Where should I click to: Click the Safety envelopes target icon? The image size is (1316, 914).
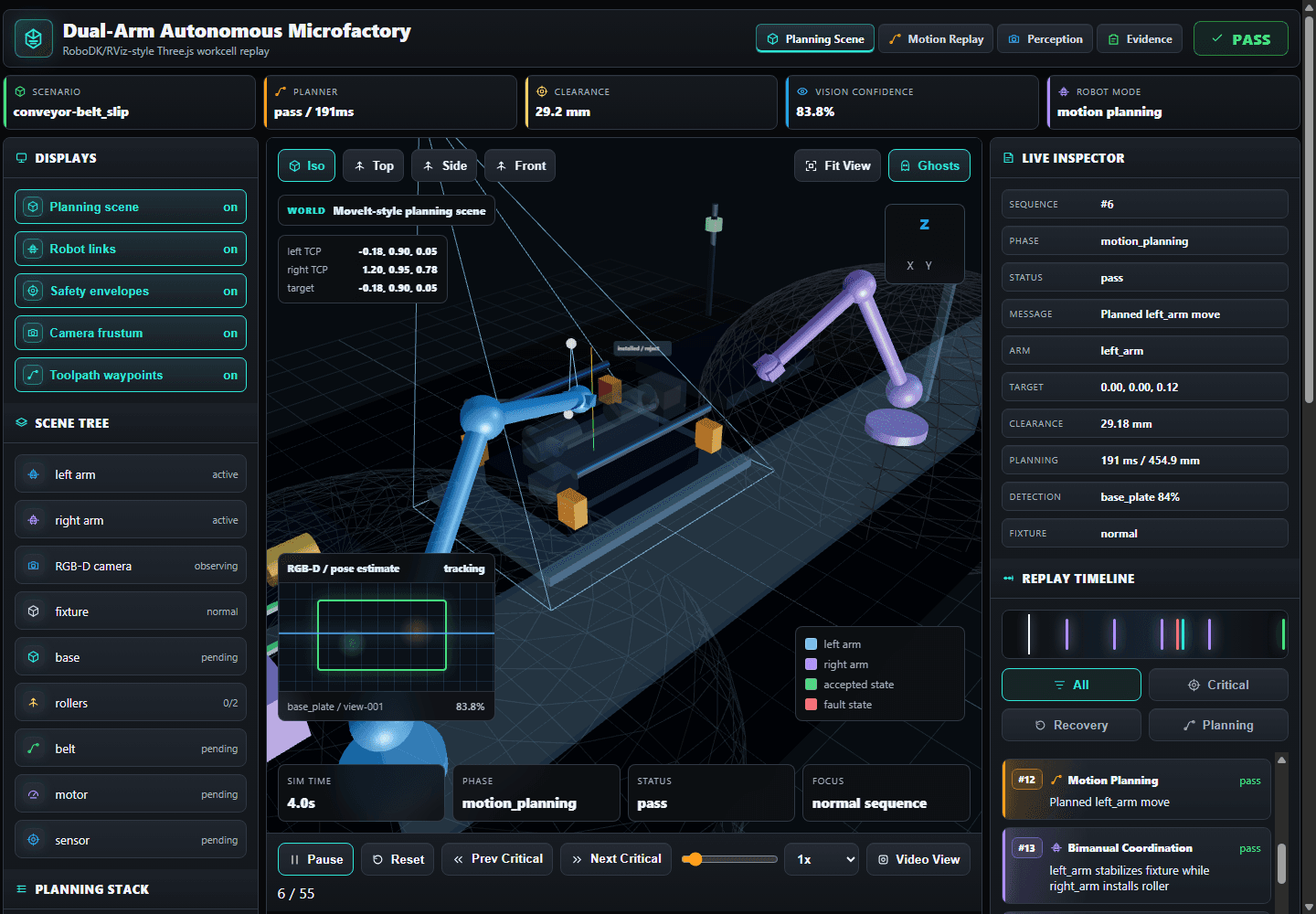[33, 291]
